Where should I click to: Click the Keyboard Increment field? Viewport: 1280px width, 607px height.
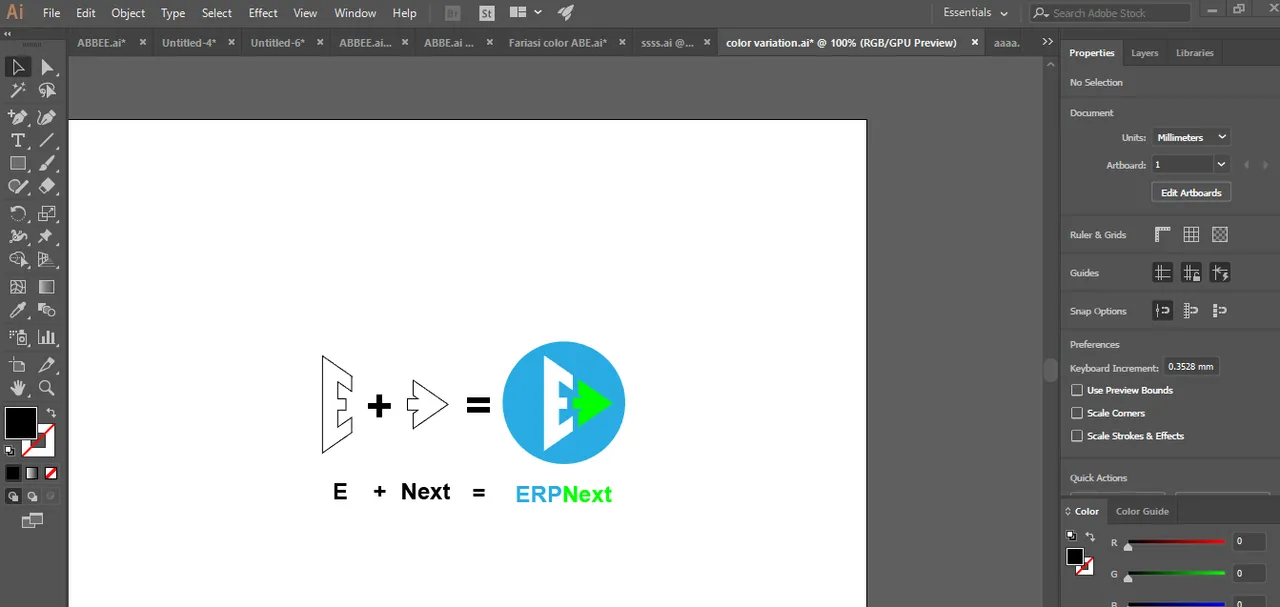coord(1192,367)
